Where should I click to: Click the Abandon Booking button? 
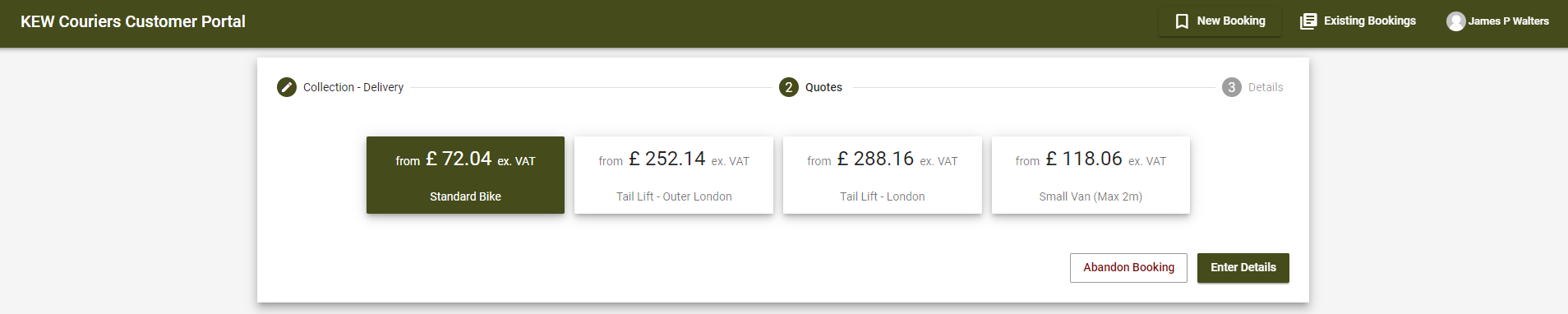[x=1128, y=268]
